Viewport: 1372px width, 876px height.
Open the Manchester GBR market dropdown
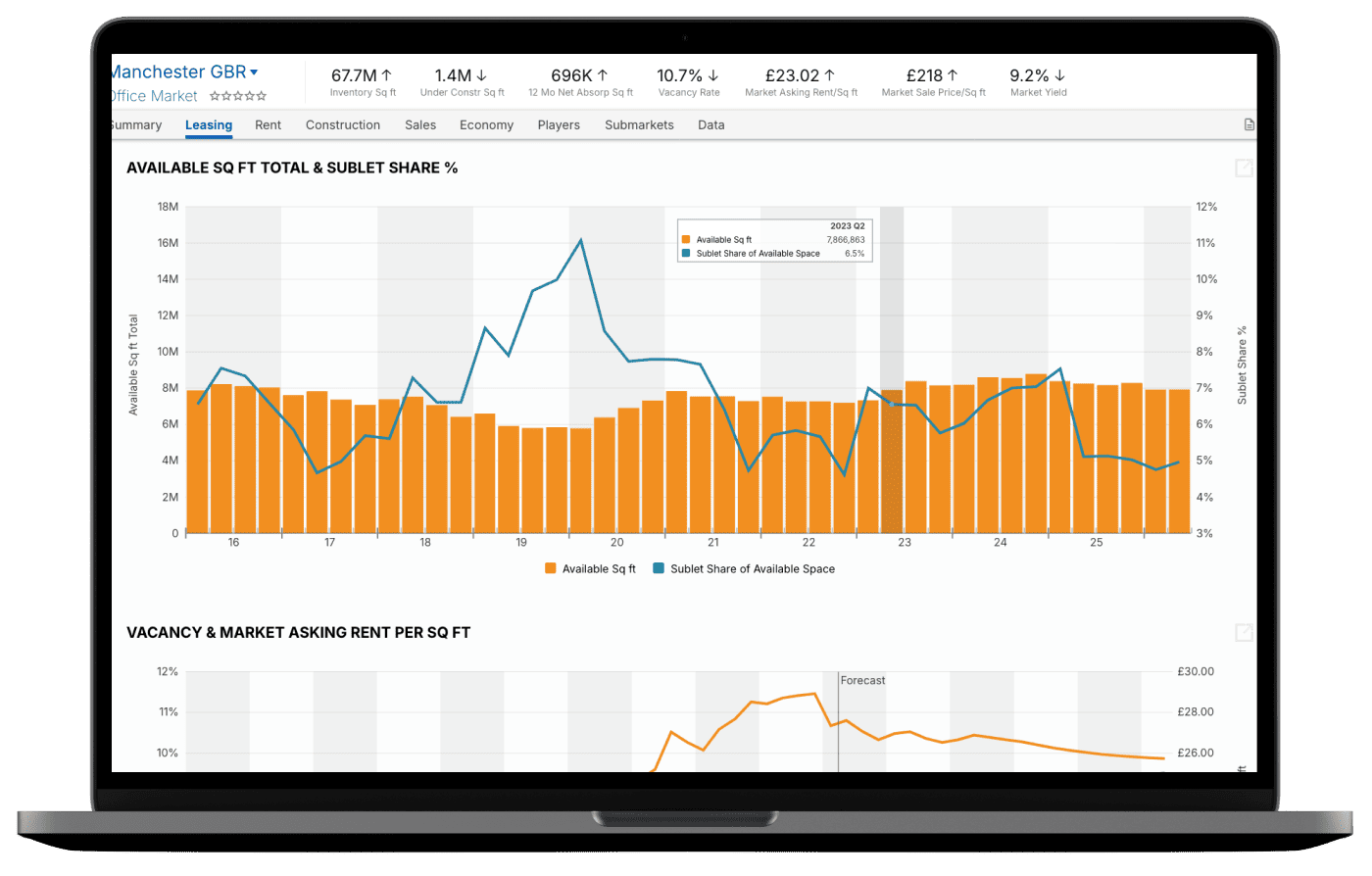[254, 73]
